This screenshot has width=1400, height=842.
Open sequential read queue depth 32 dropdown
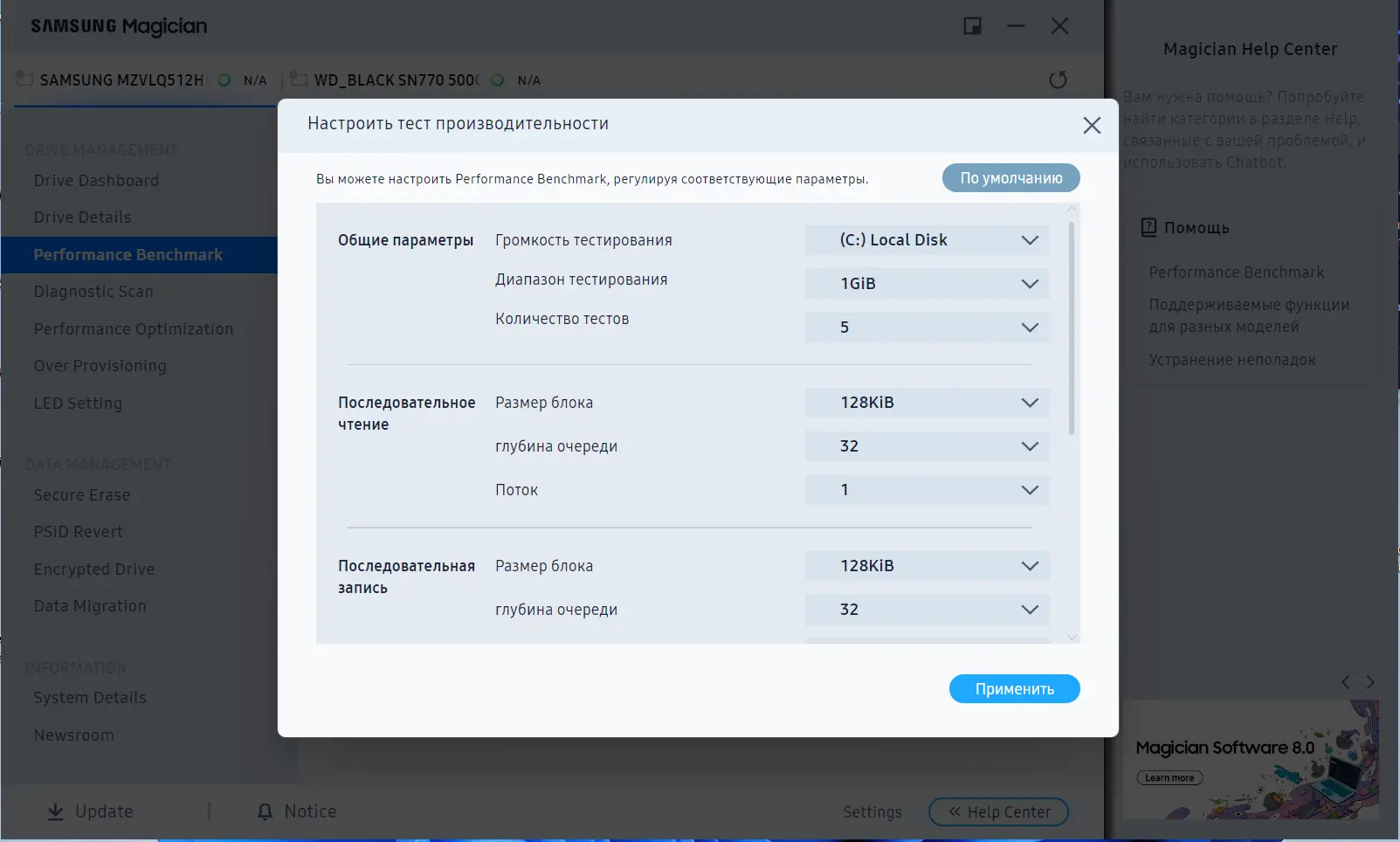pyautogui.click(x=927, y=446)
